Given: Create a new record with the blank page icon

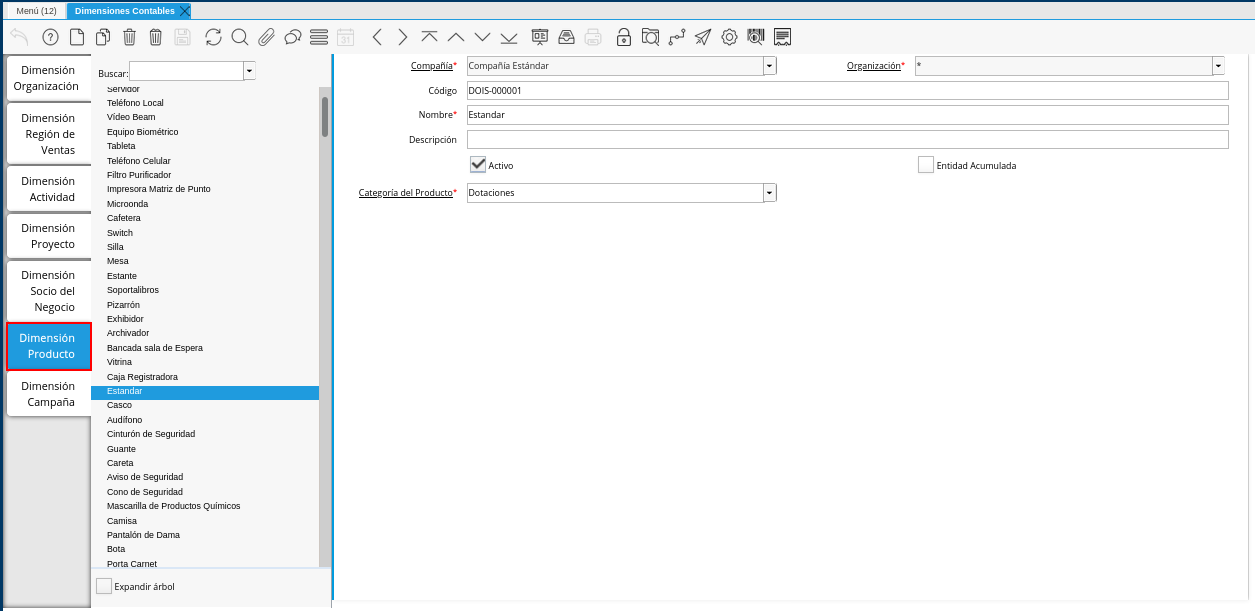Looking at the screenshot, I should coord(77,37).
